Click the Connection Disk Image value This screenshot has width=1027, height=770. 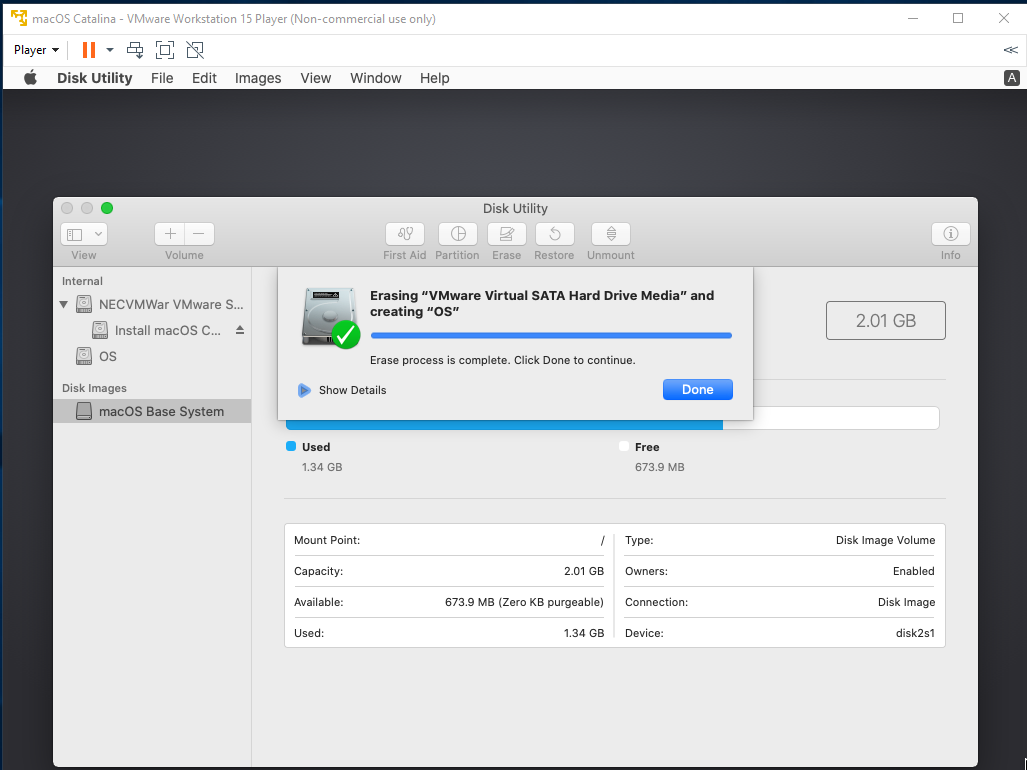click(906, 602)
